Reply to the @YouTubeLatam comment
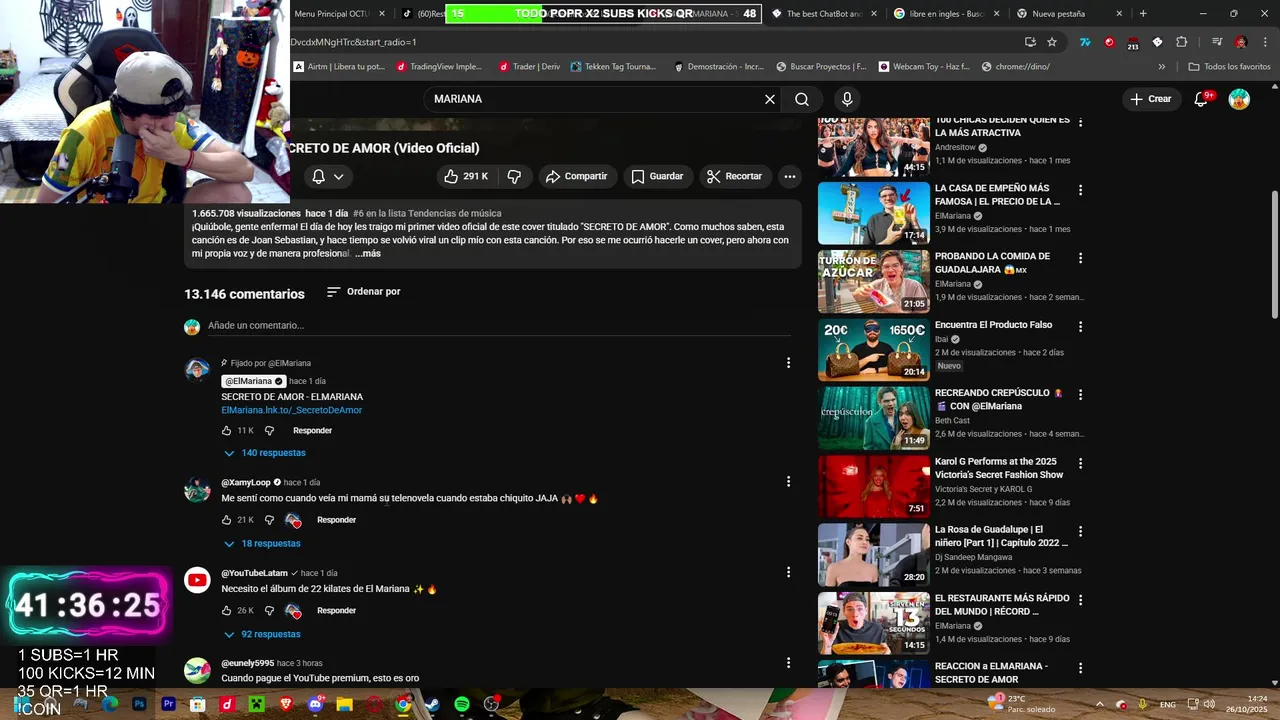Screen dimensions: 1280x720 (x=336, y=611)
